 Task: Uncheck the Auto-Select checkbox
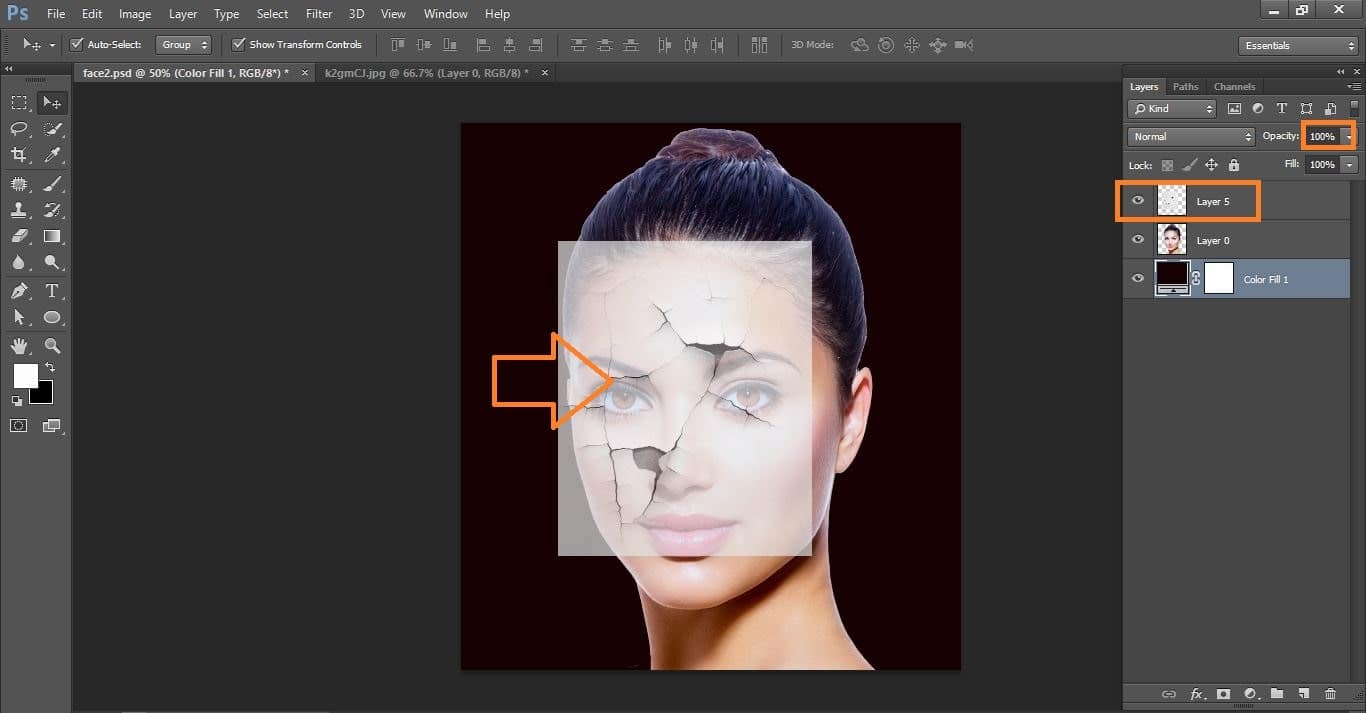click(77, 45)
